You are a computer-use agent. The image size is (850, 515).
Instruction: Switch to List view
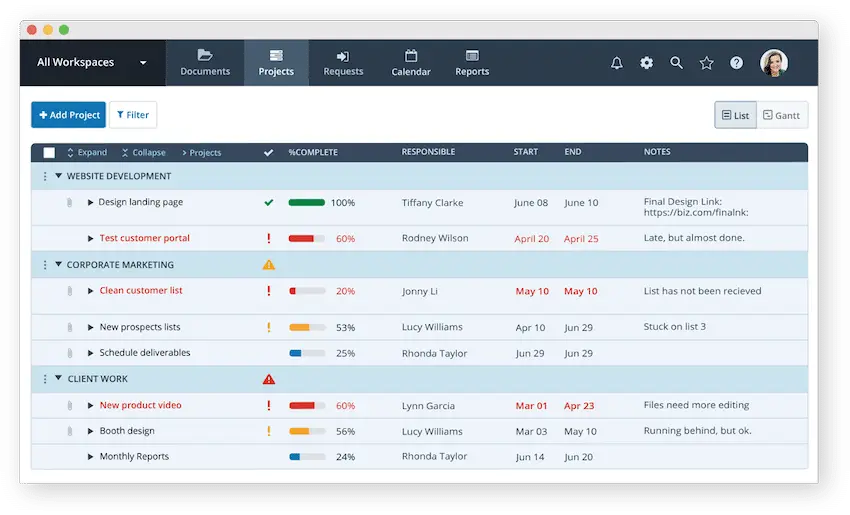point(735,115)
